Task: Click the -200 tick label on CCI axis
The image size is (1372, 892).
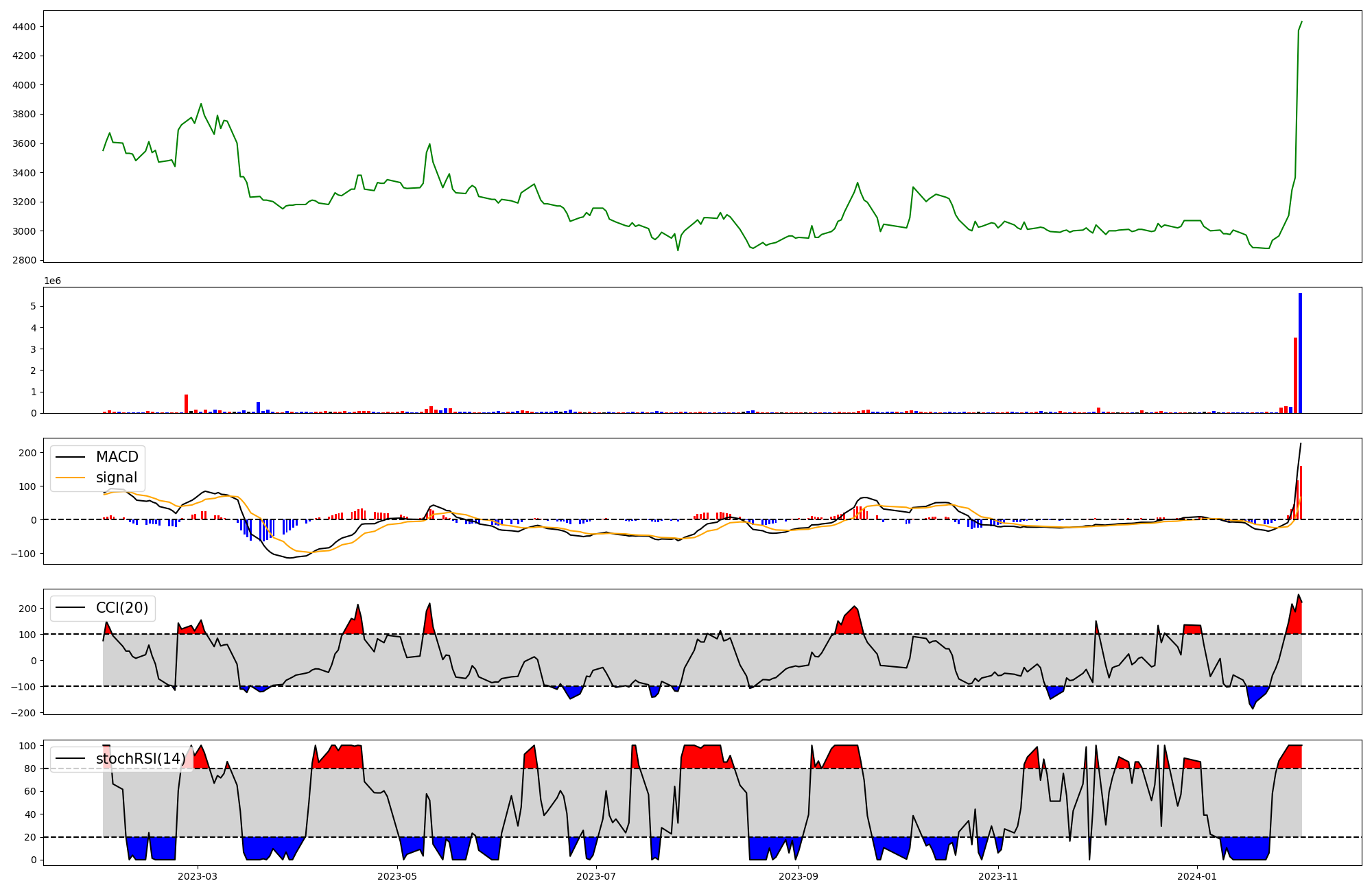Action: [23, 713]
